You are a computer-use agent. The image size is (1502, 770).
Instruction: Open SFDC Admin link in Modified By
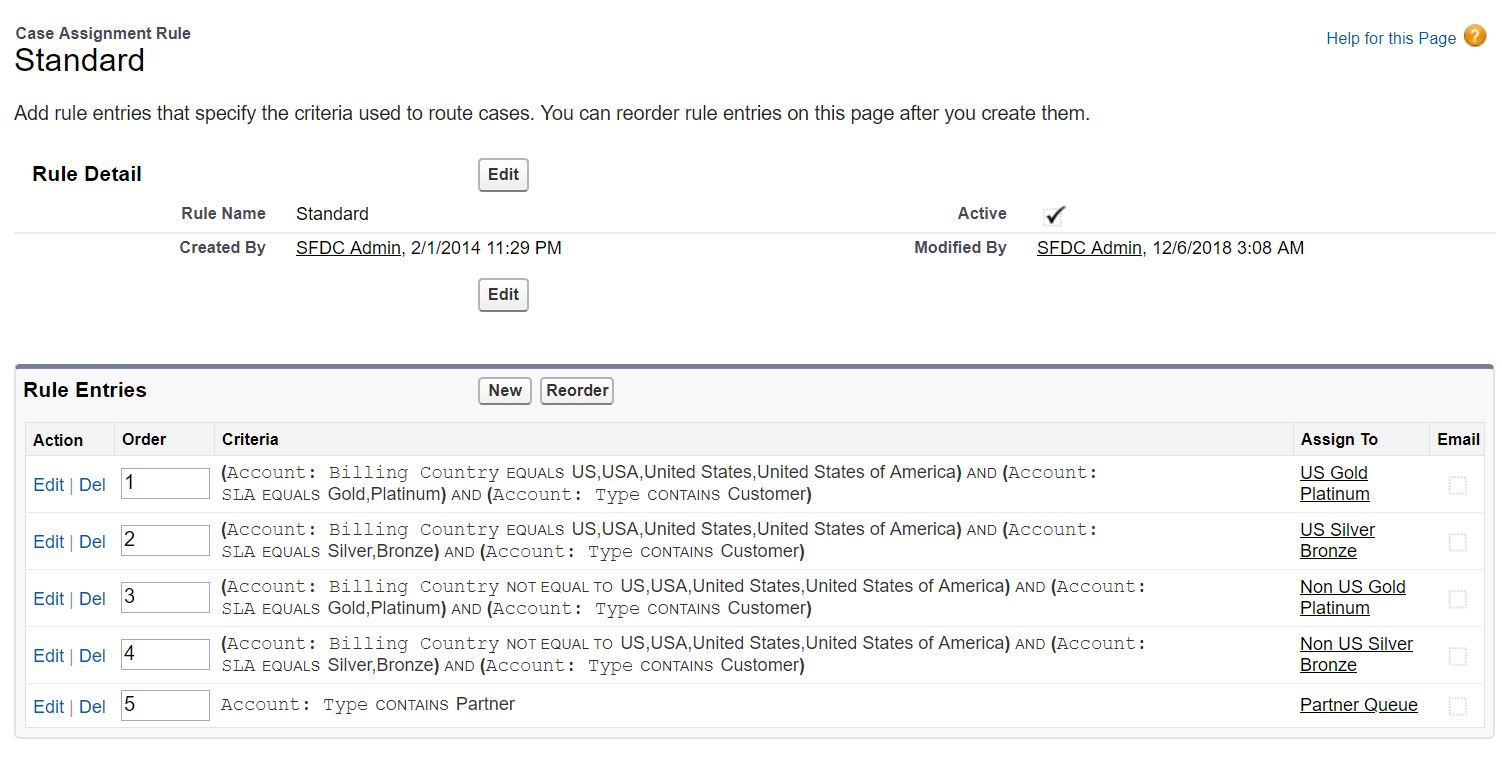point(1089,248)
